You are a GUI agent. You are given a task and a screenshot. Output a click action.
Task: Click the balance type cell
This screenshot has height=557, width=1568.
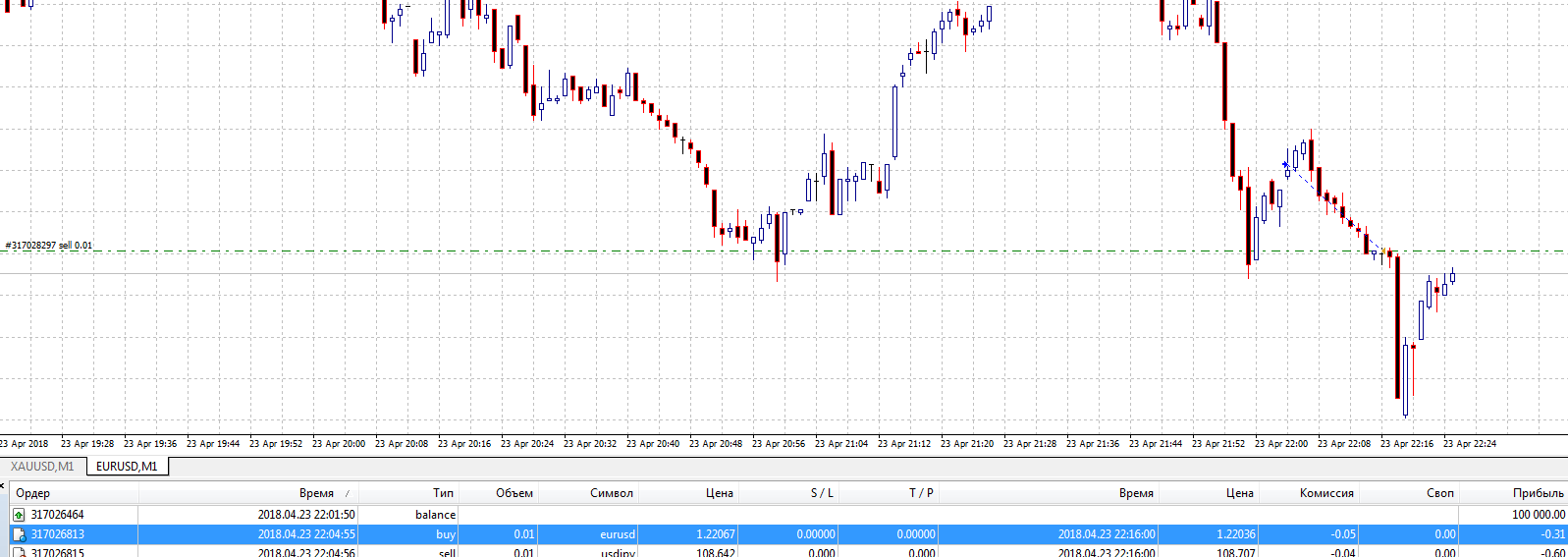[x=435, y=514]
